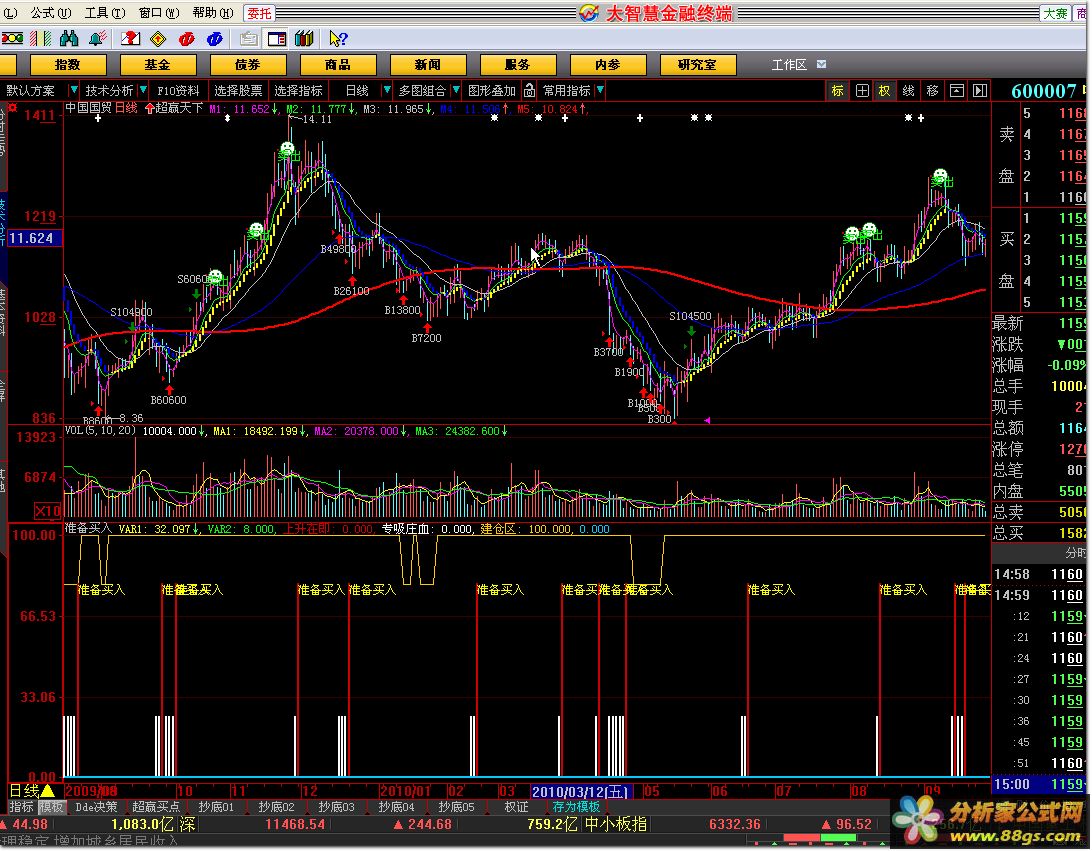This screenshot has height=851, width=1092.
Task: Expand the 技术分析 dropdown arrow
Action: click(x=143, y=91)
